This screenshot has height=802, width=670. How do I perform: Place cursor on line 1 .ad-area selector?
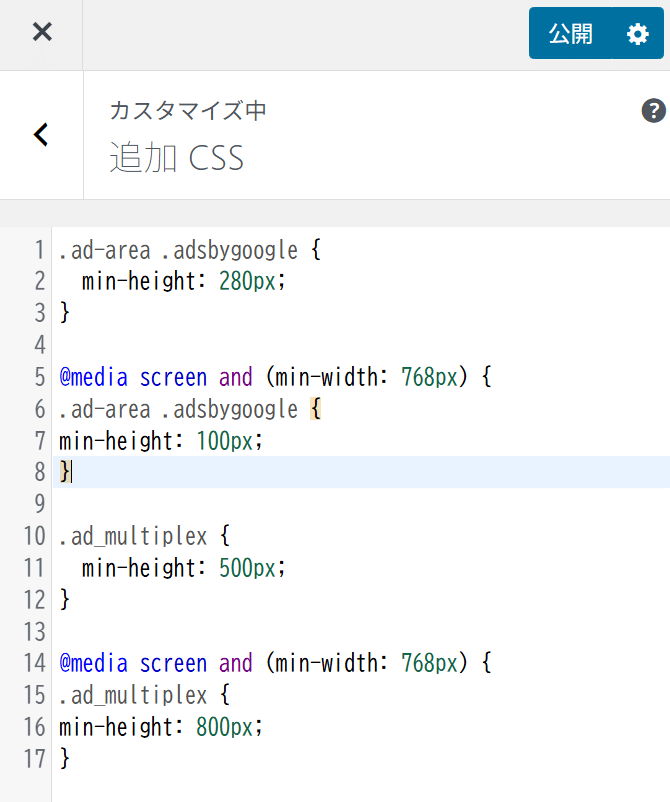(104, 251)
